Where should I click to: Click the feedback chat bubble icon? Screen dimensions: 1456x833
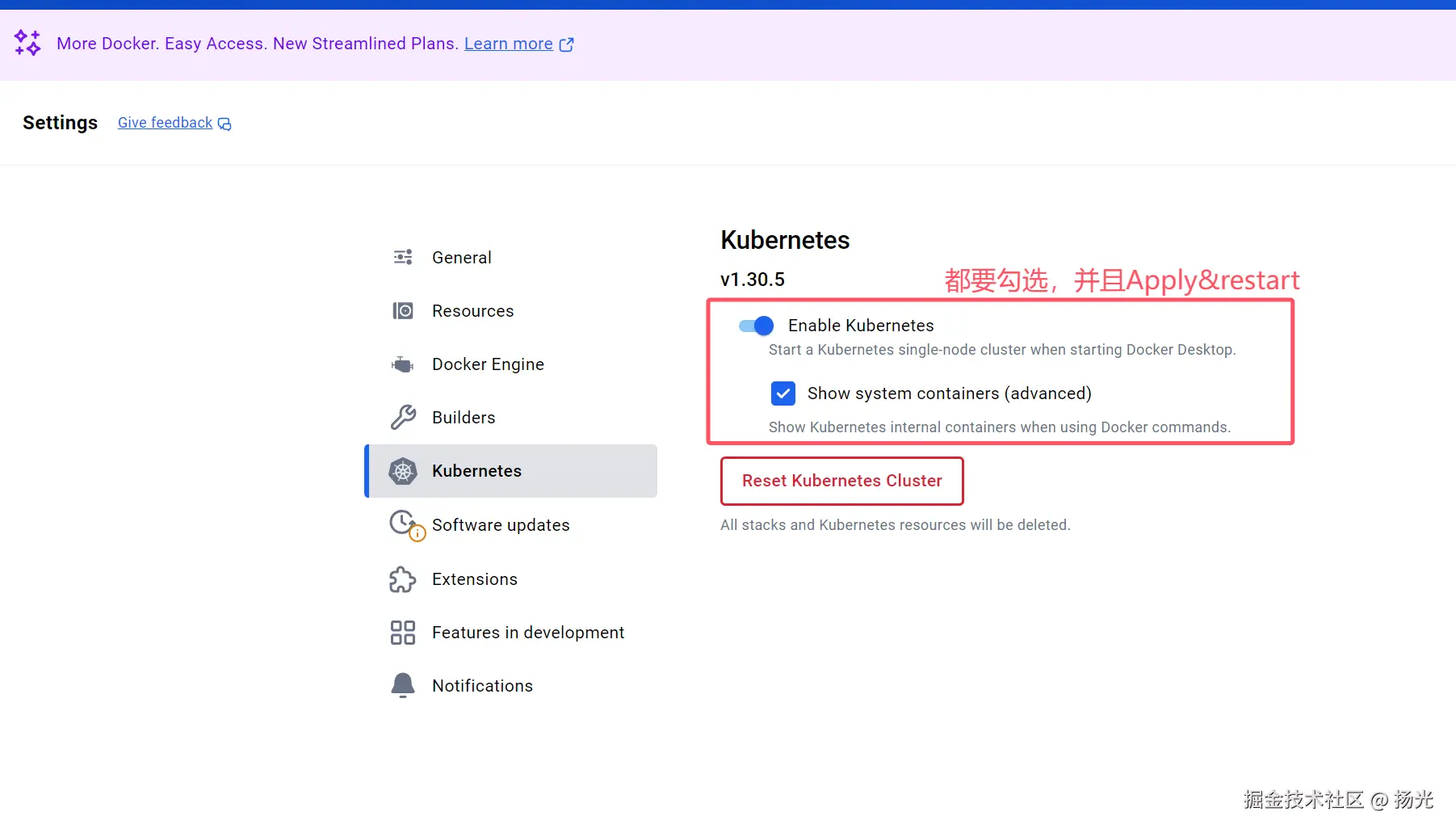pos(224,124)
